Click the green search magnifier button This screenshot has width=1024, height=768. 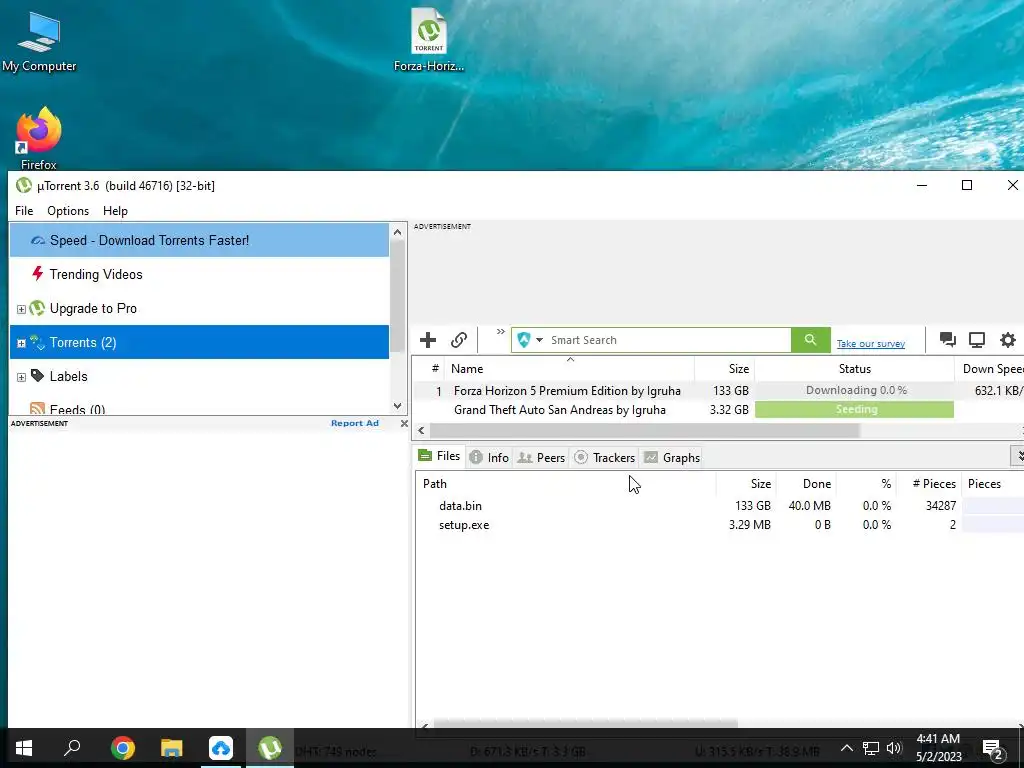tap(810, 340)
